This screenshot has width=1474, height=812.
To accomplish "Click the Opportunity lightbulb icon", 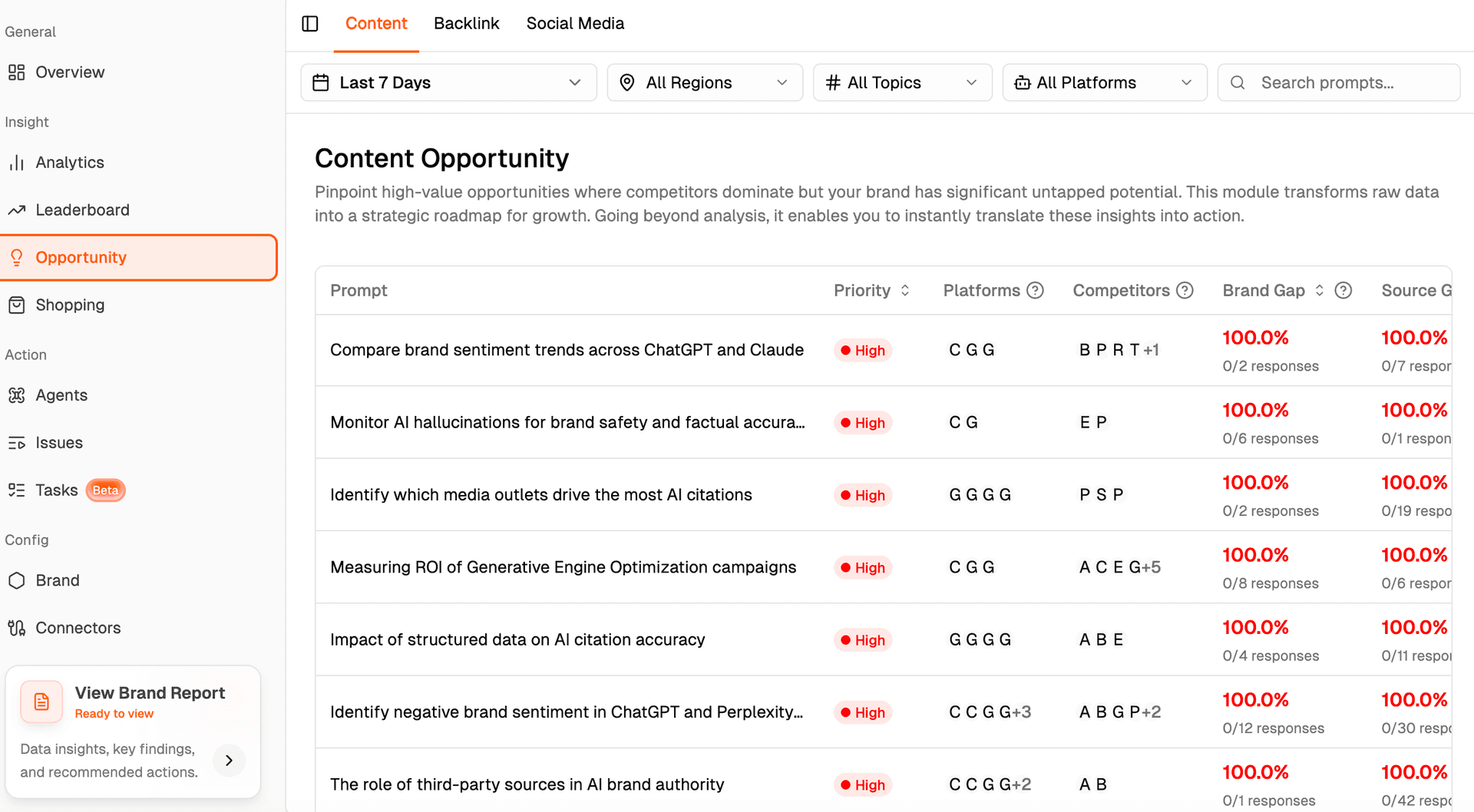I will pyautogui.click(x=17, y=258).
